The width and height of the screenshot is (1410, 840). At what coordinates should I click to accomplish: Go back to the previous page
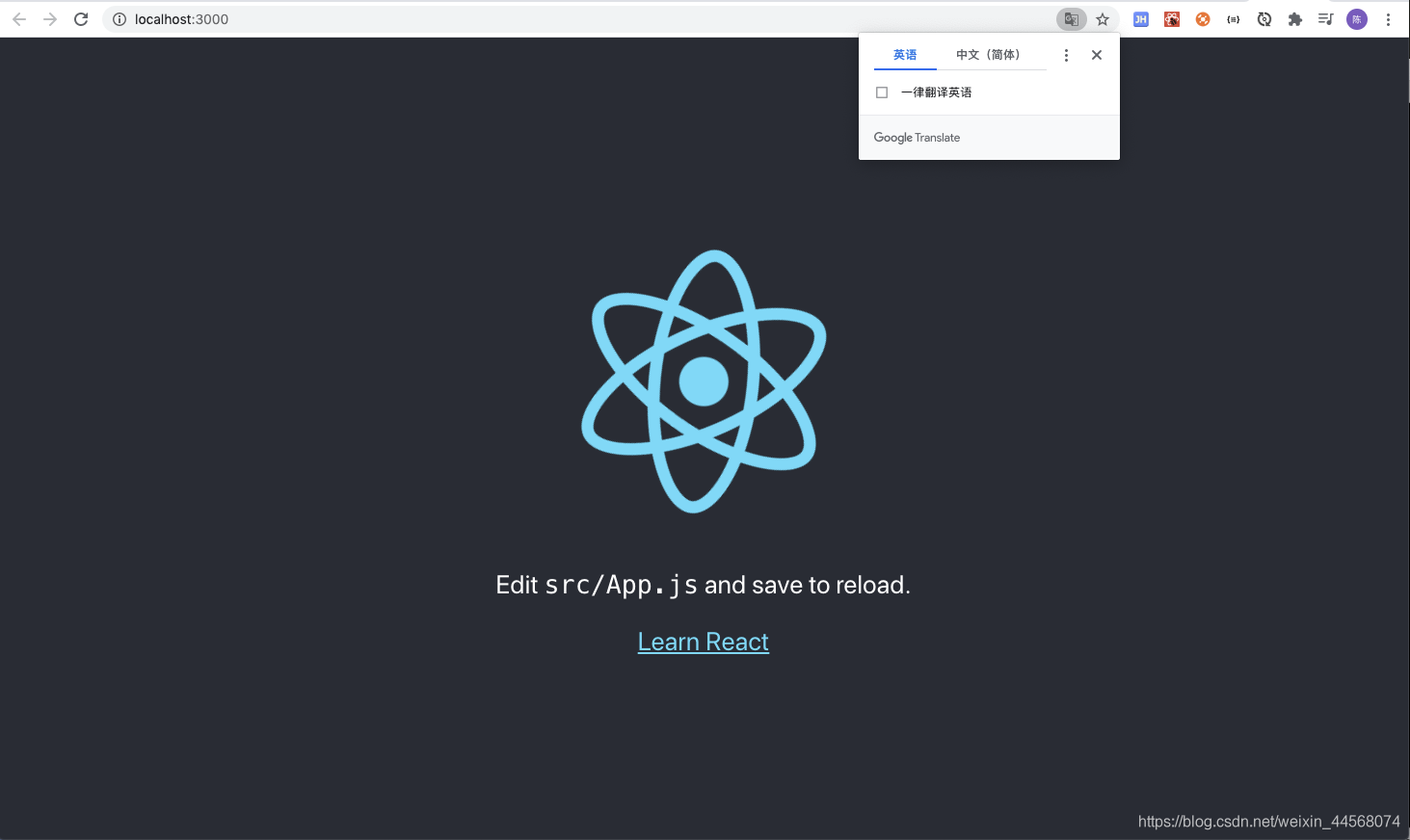19,19
